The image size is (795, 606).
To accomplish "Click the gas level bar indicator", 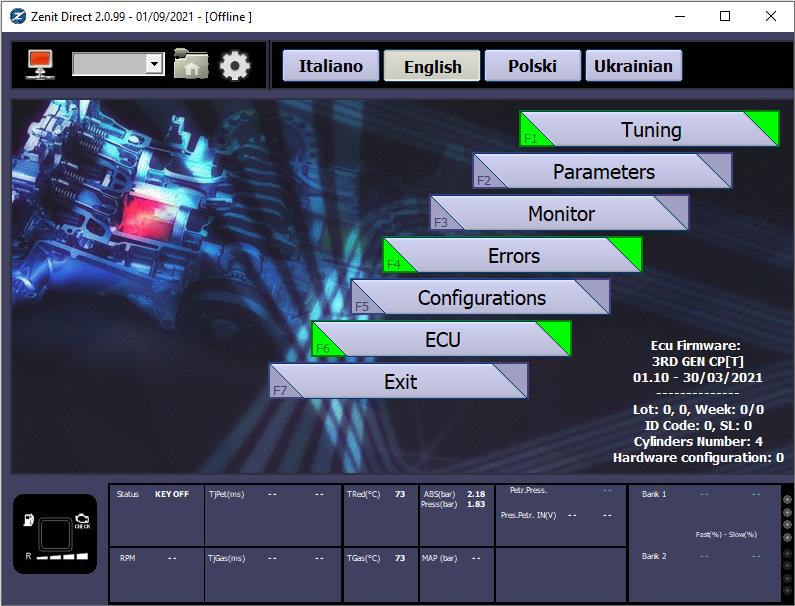I will coord(62,557).
